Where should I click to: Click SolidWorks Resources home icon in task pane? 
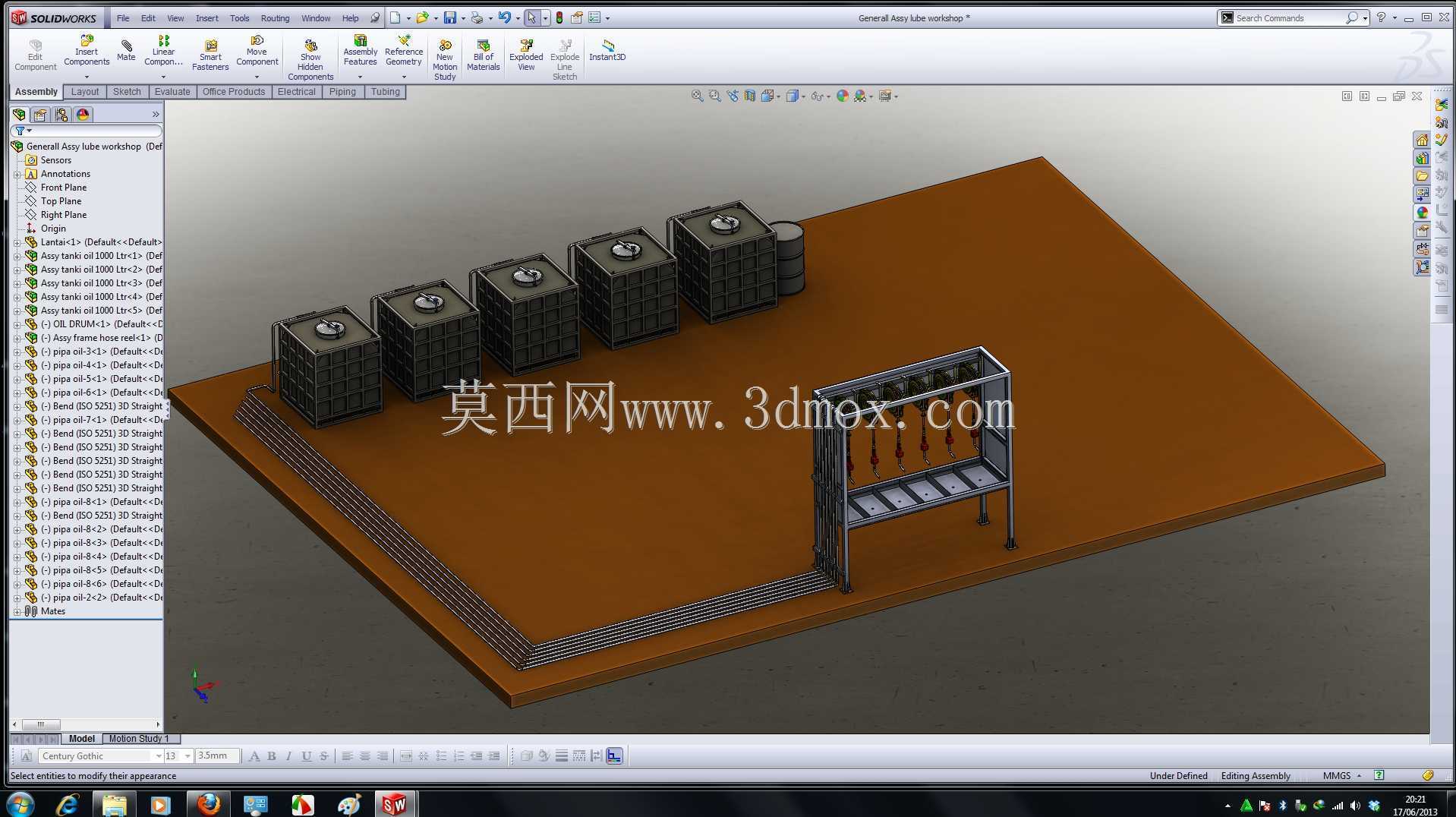tap(1421, 140)
